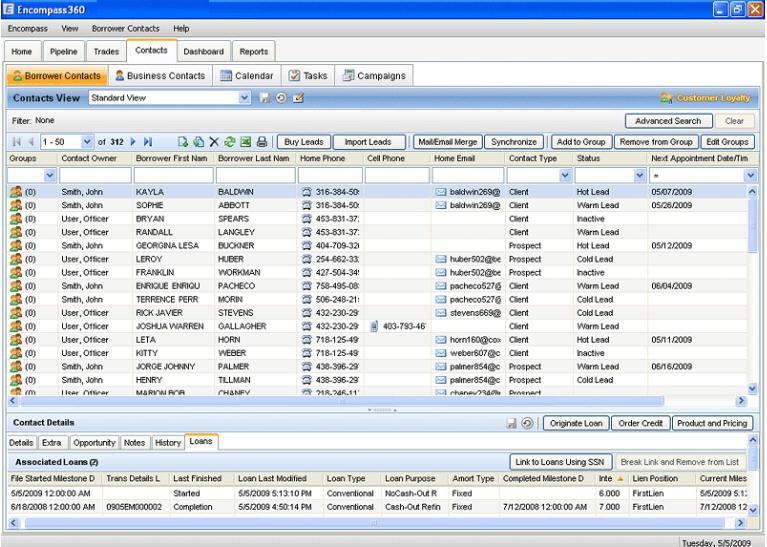Delete the selected contact with the X icon
The width and height of the screenshot is (767, 547).
tap(214, 142)
